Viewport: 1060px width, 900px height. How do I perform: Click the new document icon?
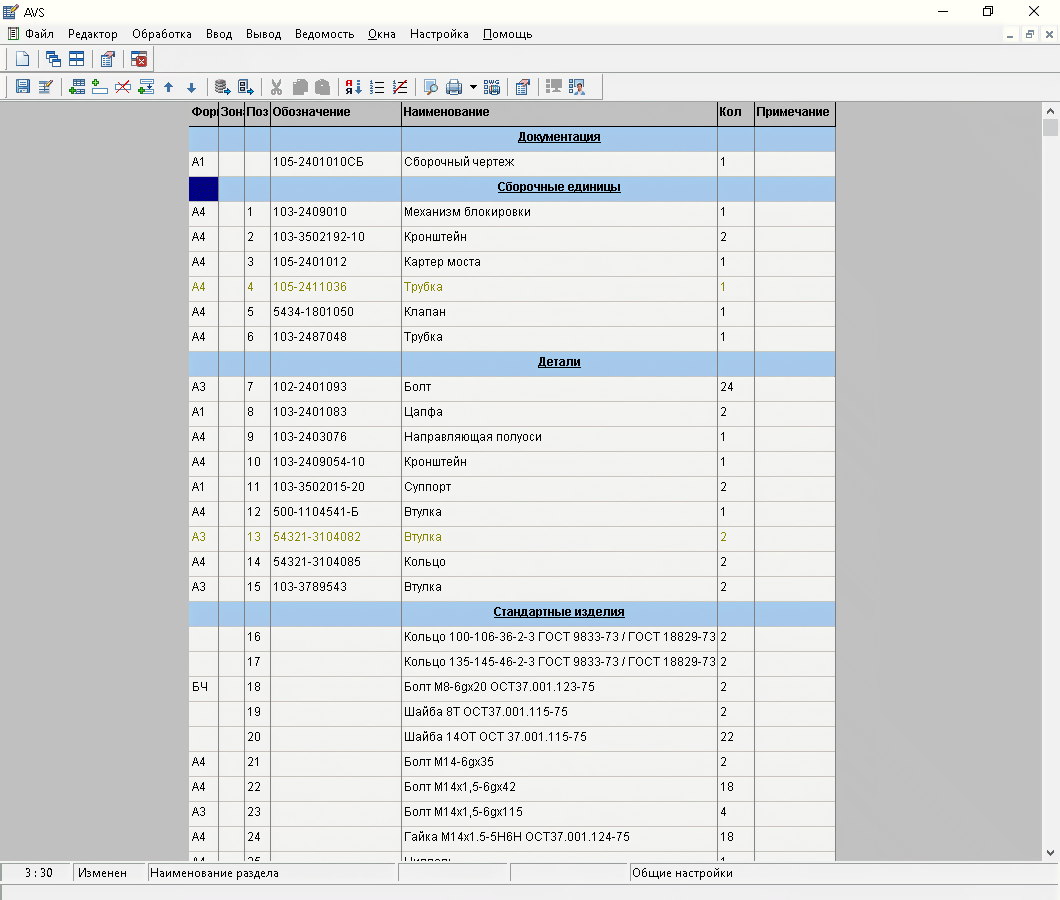point(23,59)
